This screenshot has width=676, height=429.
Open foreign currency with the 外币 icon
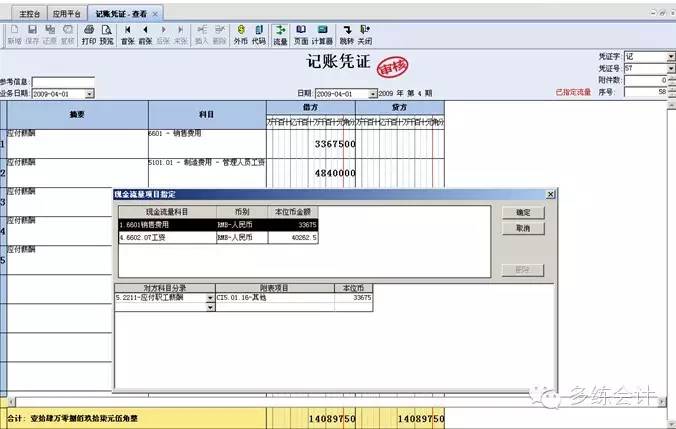pyautogui.click(x=241, y=34)
